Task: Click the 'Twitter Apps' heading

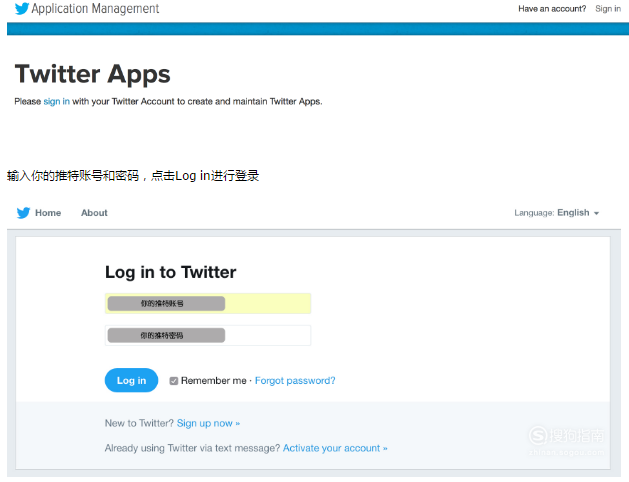Action: click(93, 74)
